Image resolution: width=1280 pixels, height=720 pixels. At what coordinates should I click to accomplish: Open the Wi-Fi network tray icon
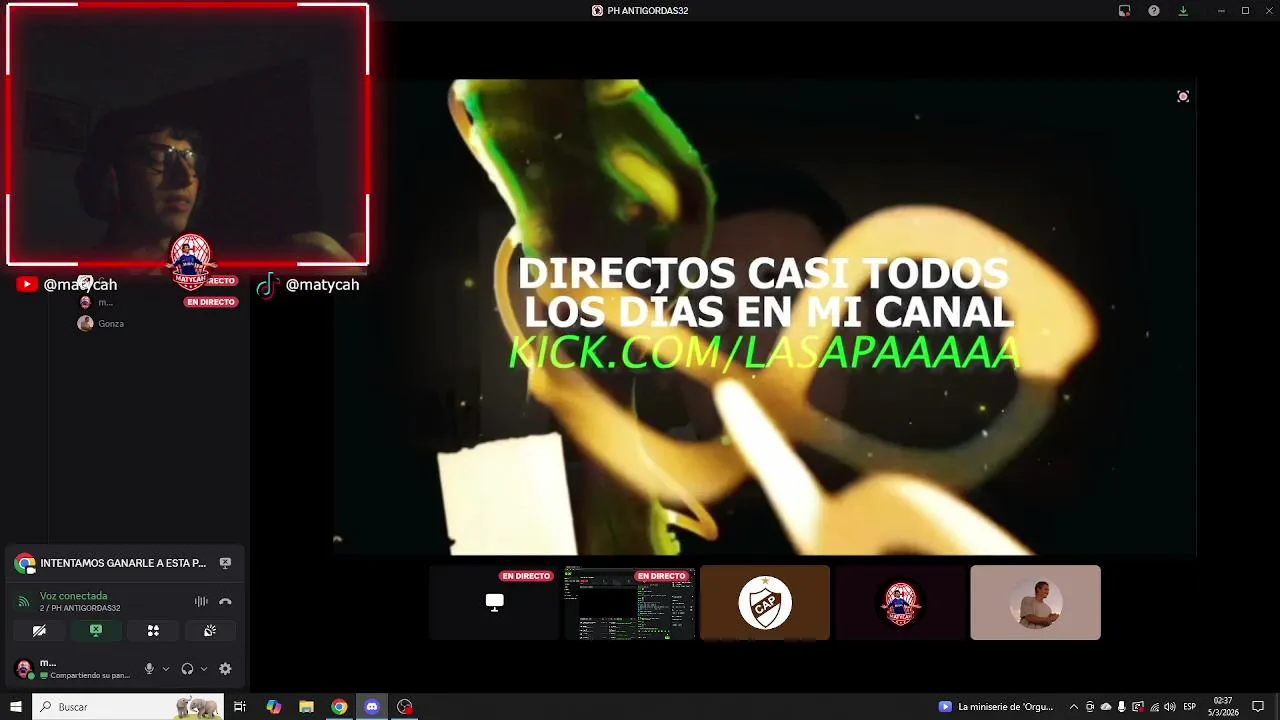coord(1154,707)
